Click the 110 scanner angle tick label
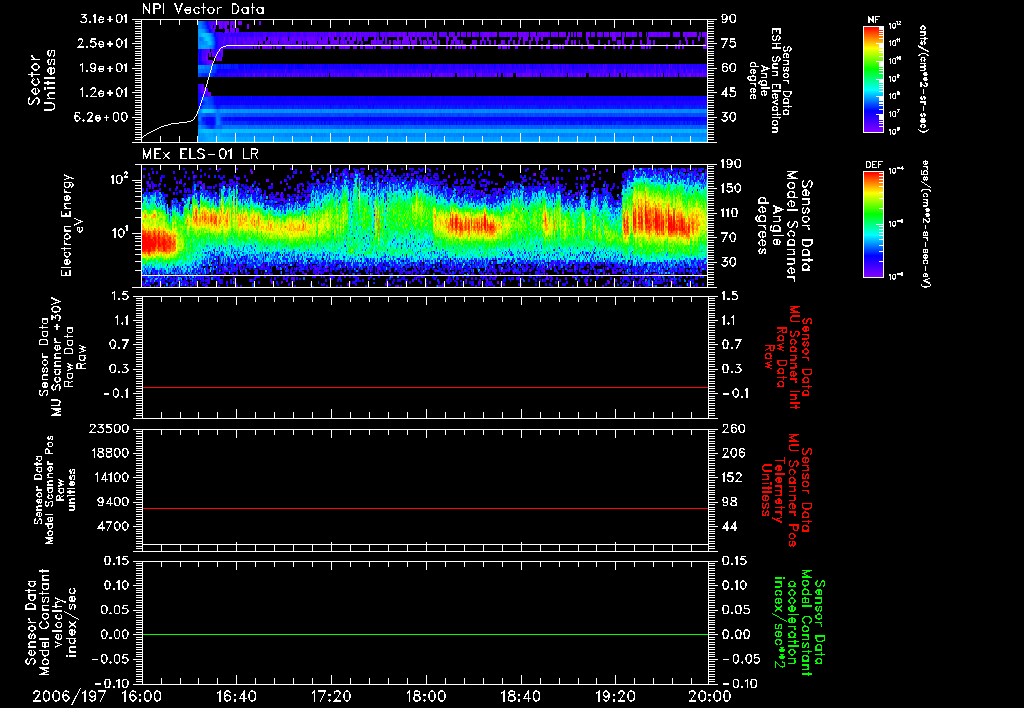Viewport: 1024px width, 708px height. pyautogui.click(x=731, y=213)
